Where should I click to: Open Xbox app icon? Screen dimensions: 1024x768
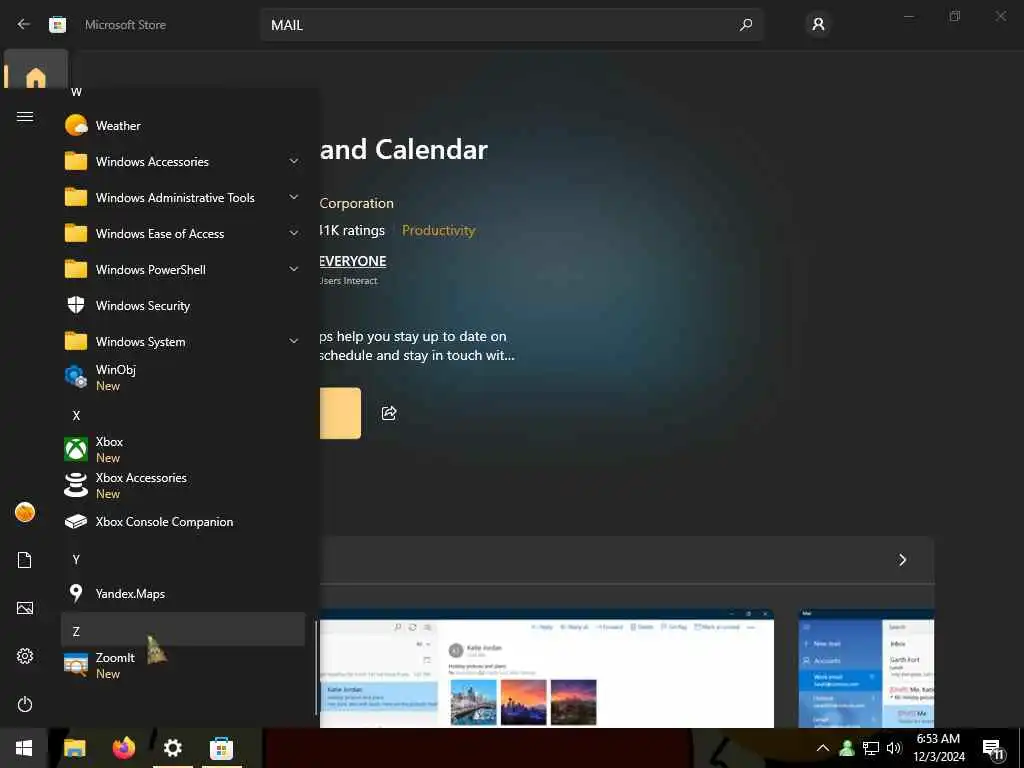pos(76,449)
